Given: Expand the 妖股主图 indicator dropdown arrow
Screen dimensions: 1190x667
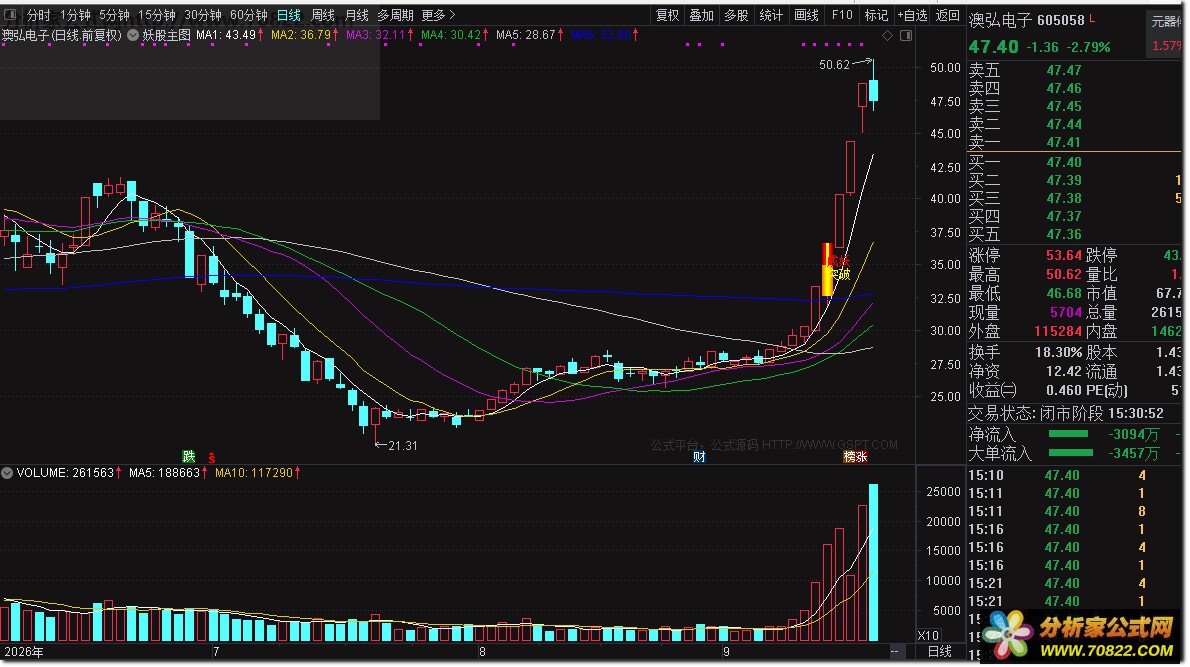Looking at the screenshot, I should 133,35.
